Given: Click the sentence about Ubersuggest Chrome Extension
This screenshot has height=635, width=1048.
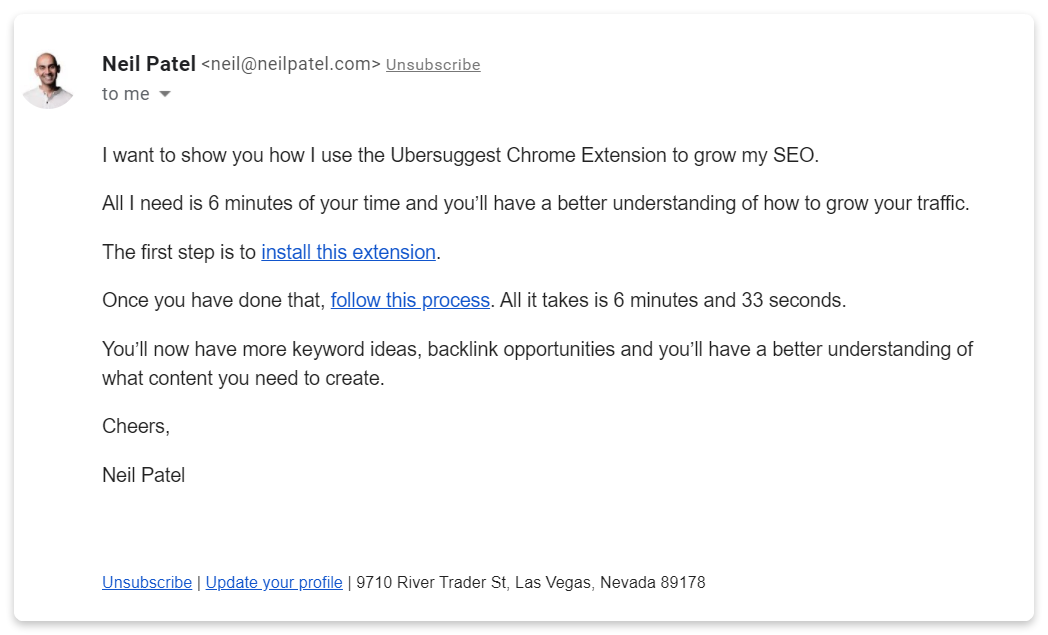Looking at the screenshot, I should tap(461, 155).
